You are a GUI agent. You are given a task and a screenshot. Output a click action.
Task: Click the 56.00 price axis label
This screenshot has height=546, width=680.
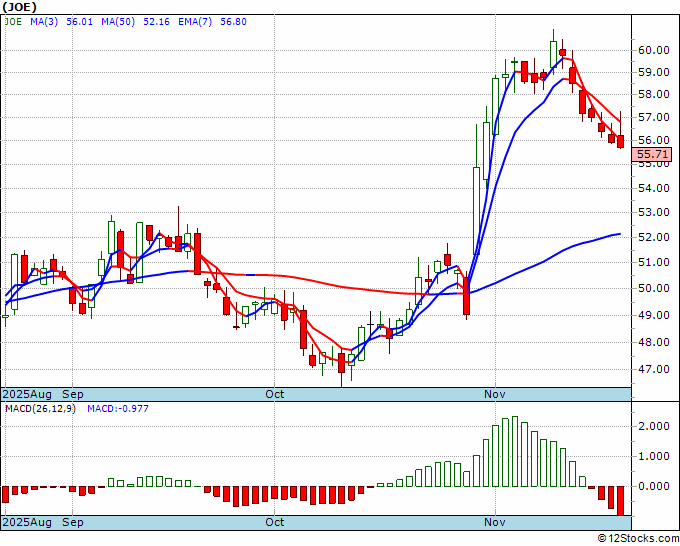654,140
